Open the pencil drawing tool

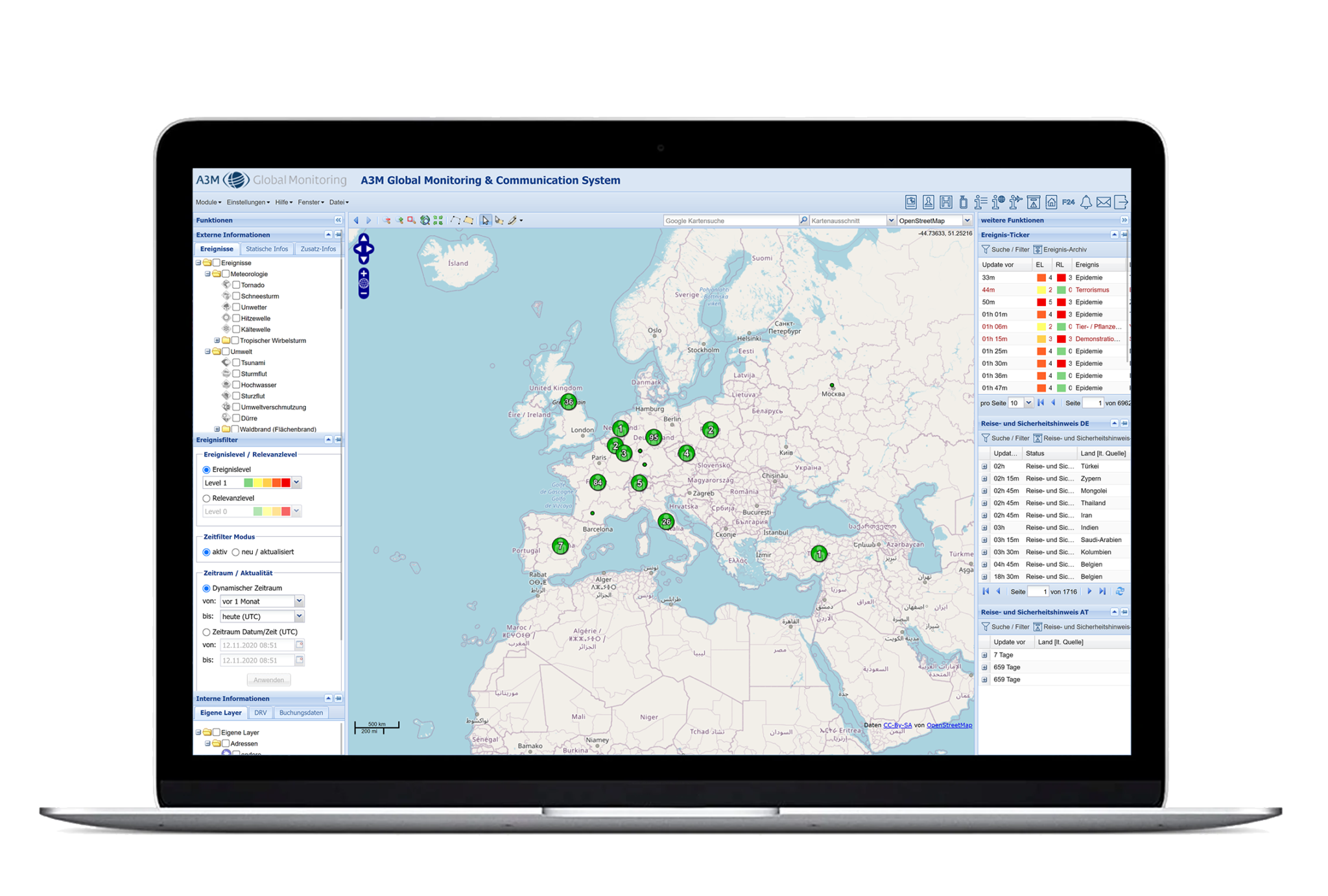click(513, 220)
